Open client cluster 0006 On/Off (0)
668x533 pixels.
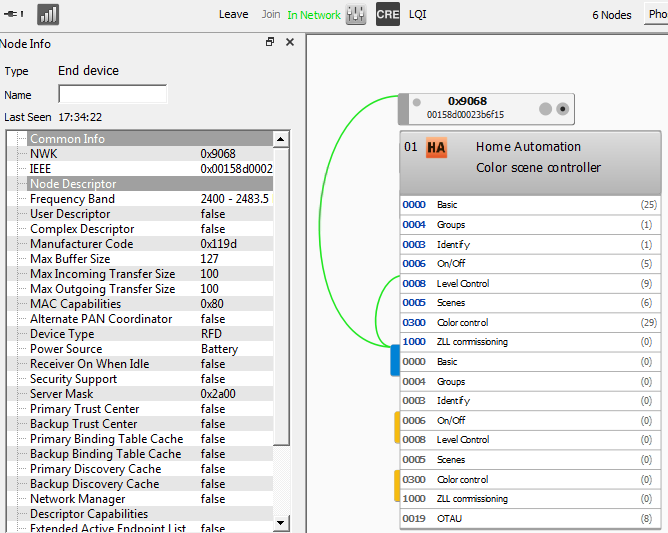530,421
